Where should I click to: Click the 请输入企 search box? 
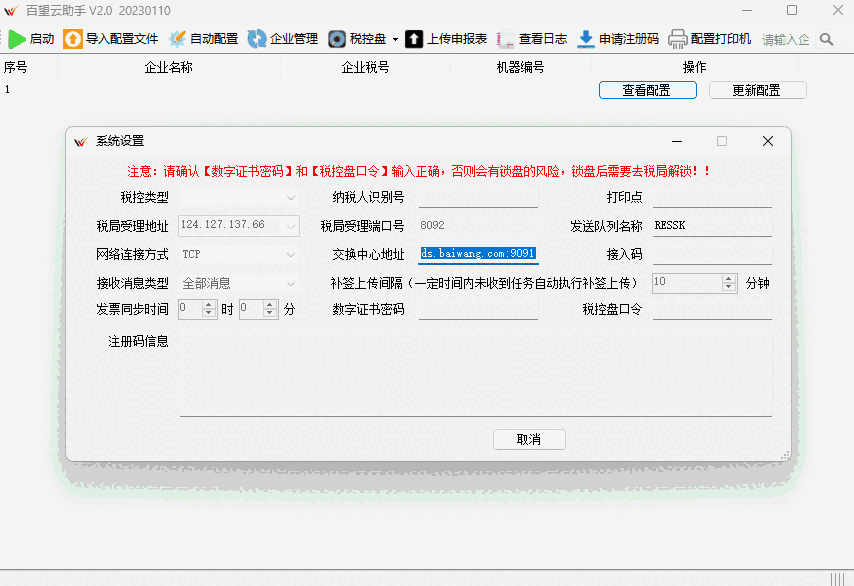[785, 39]
